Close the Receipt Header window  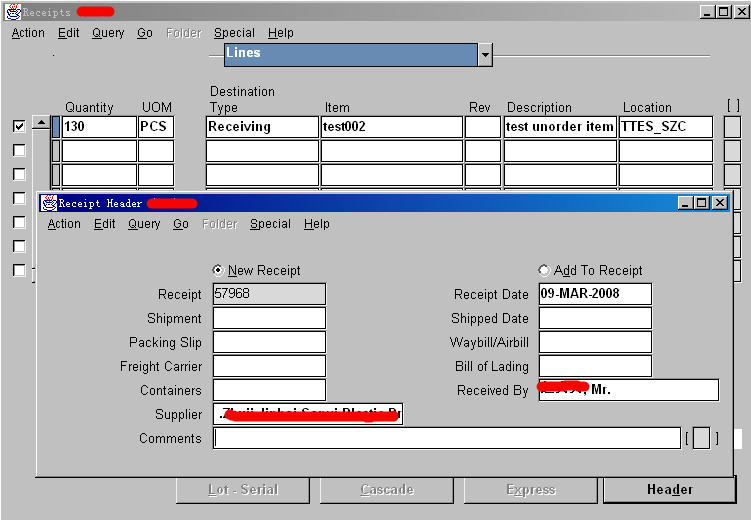[x=719, y=203]
